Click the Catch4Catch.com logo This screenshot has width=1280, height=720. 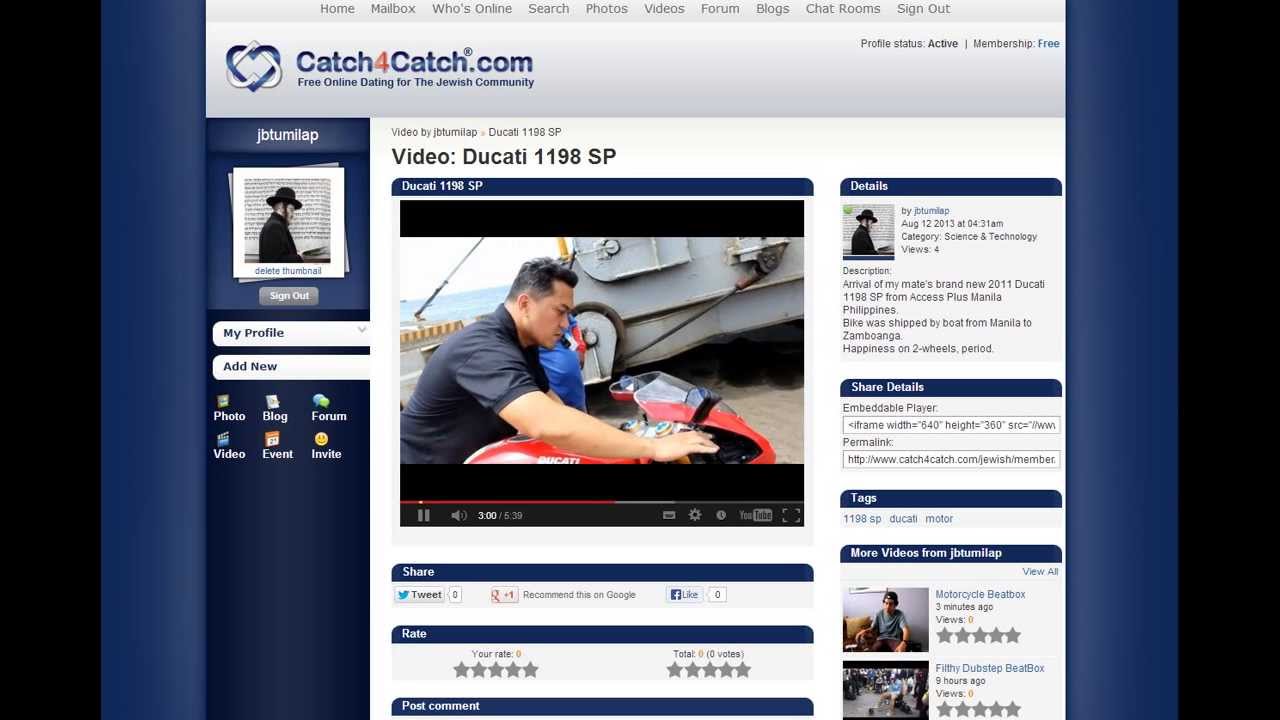[380, 67]
